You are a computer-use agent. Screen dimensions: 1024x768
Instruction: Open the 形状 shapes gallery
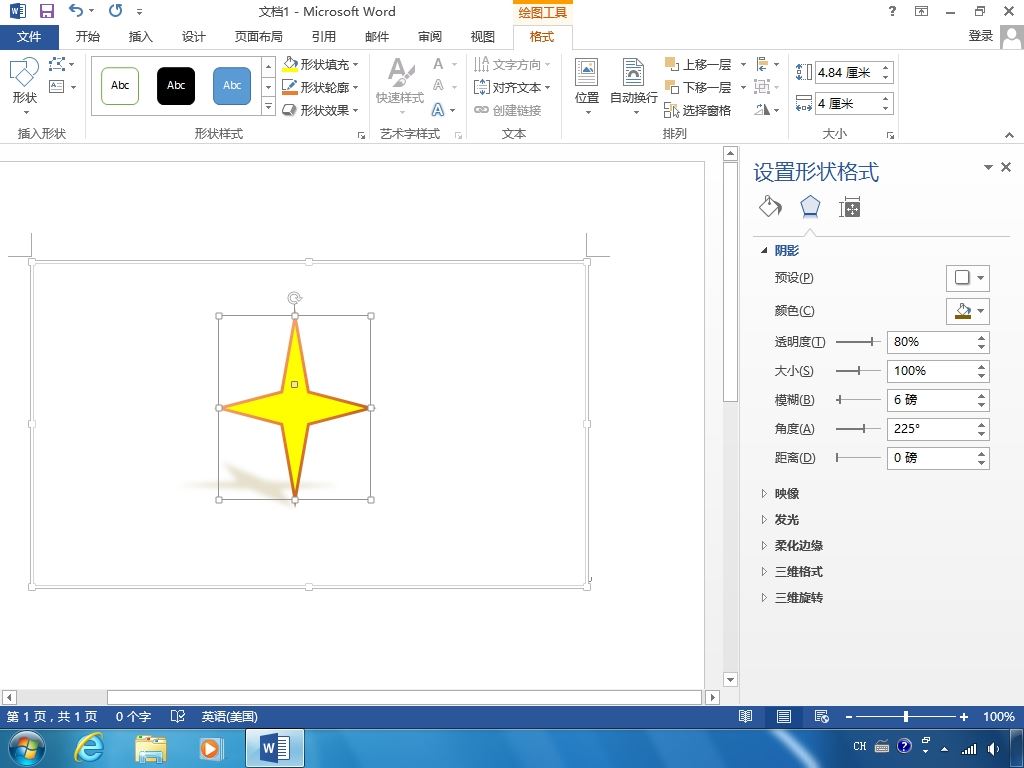pyautogui.click(x=24, y=85)
